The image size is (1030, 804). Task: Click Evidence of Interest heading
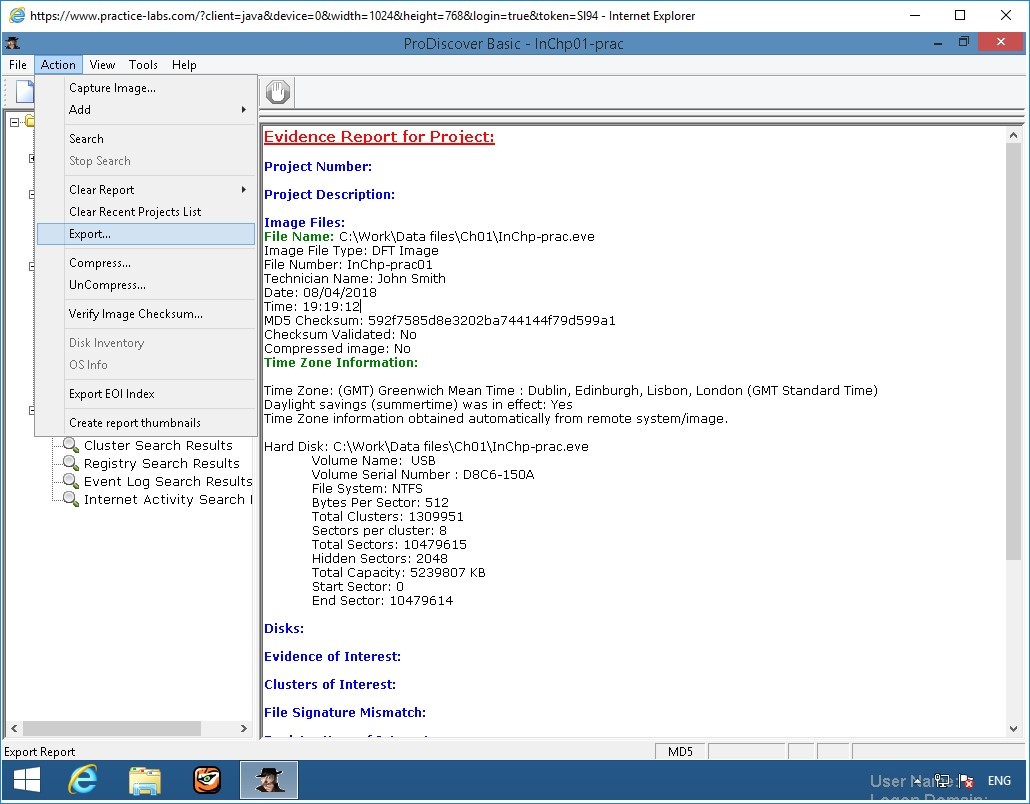point(332,656)
